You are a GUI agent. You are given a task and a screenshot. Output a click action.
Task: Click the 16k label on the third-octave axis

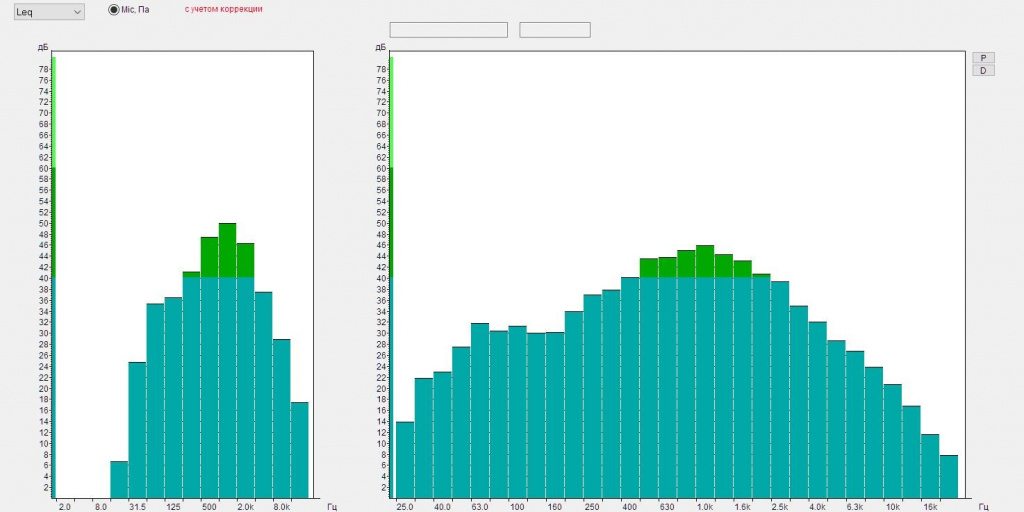pyautogui.click(x=930, y=506)
